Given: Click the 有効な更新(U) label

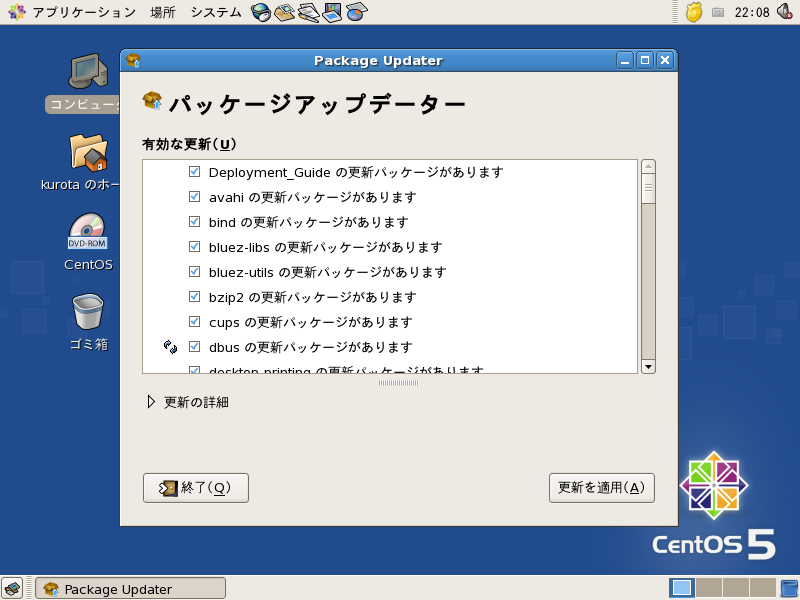Looking at the screenshot, I should (189, 144).
